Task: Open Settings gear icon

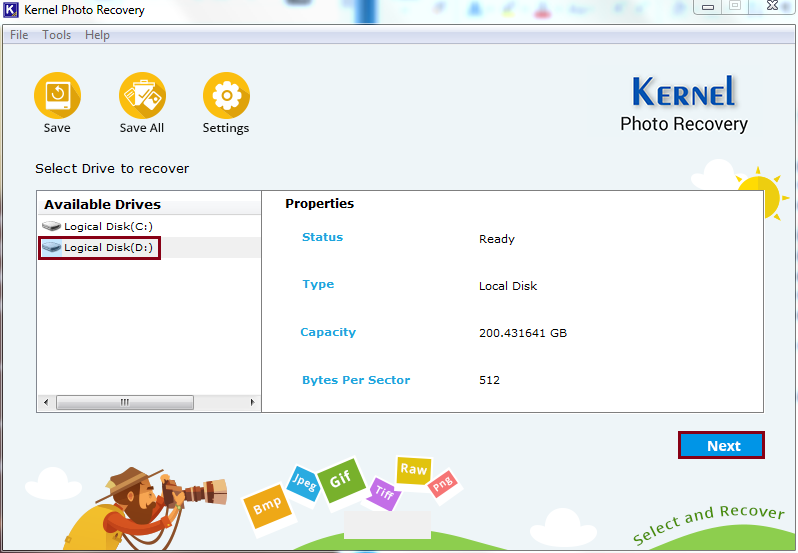Action: click(226, 96)
